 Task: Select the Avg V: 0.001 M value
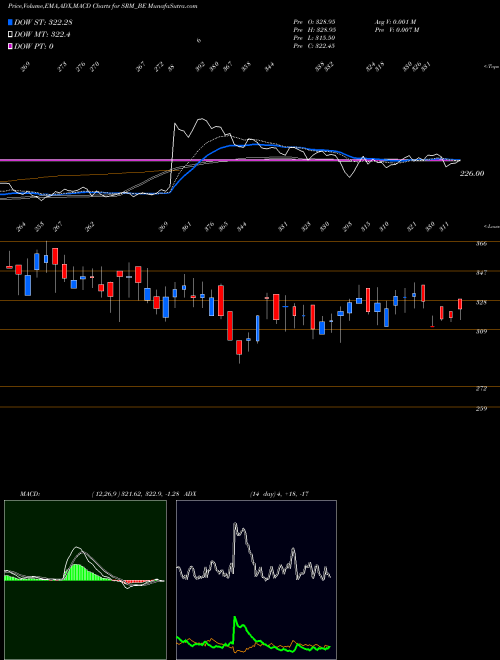[x=395, y=21]
